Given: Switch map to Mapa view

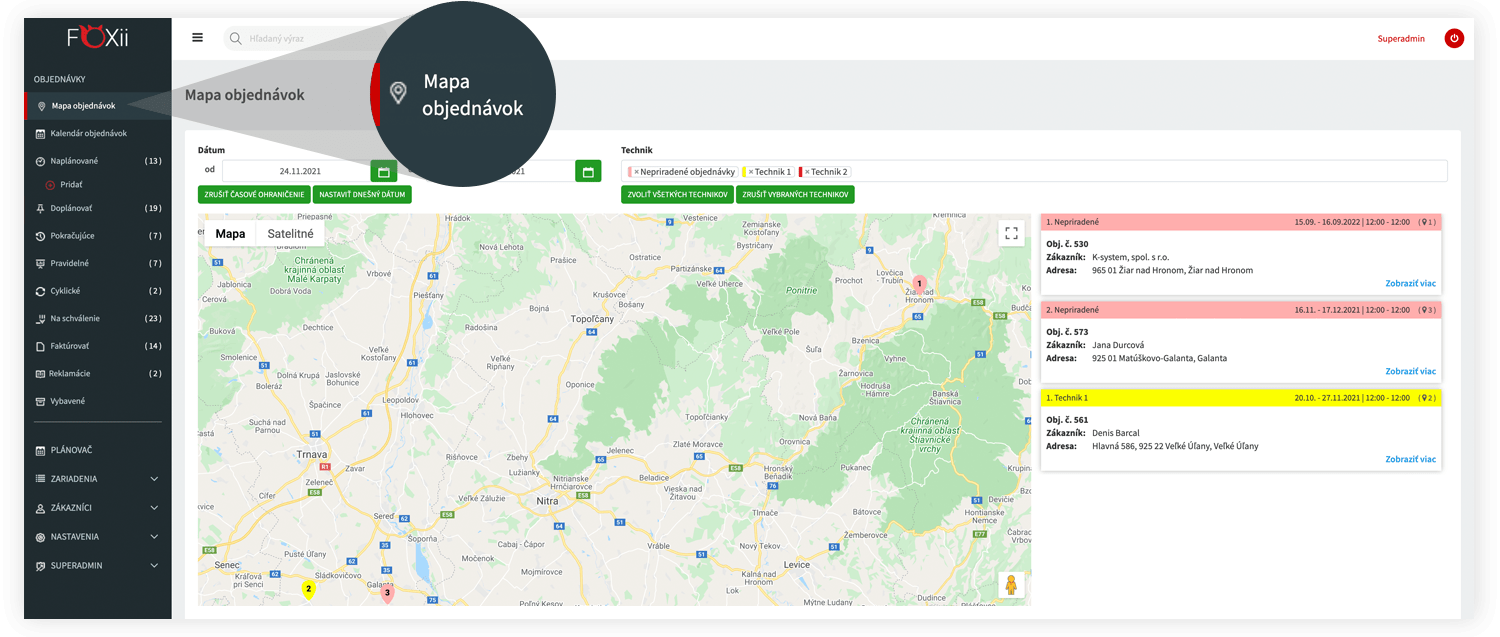Looking at the screenshot, I should click(230, 234).
